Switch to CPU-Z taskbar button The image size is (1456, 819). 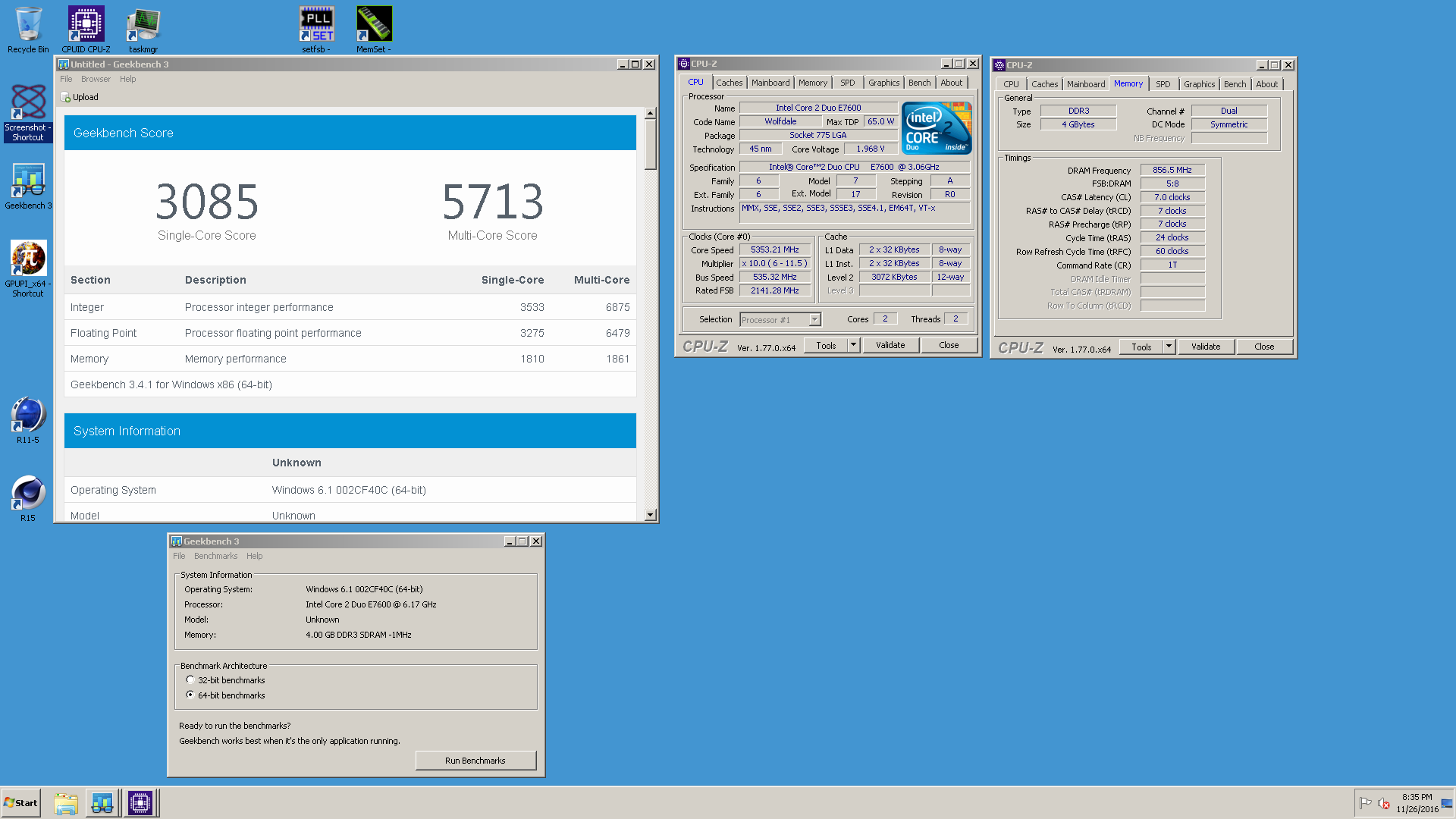(140, 803)
